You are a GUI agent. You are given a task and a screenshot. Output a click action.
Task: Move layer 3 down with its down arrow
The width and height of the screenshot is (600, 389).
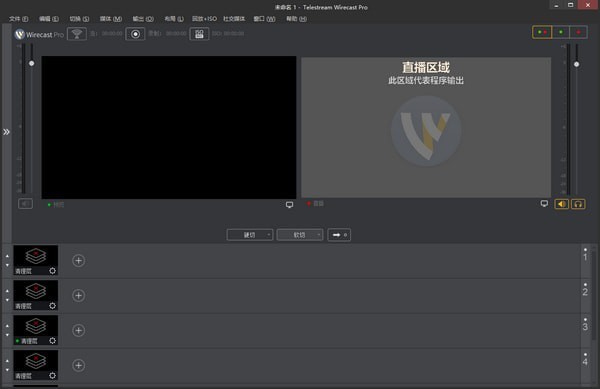point(7,335)
